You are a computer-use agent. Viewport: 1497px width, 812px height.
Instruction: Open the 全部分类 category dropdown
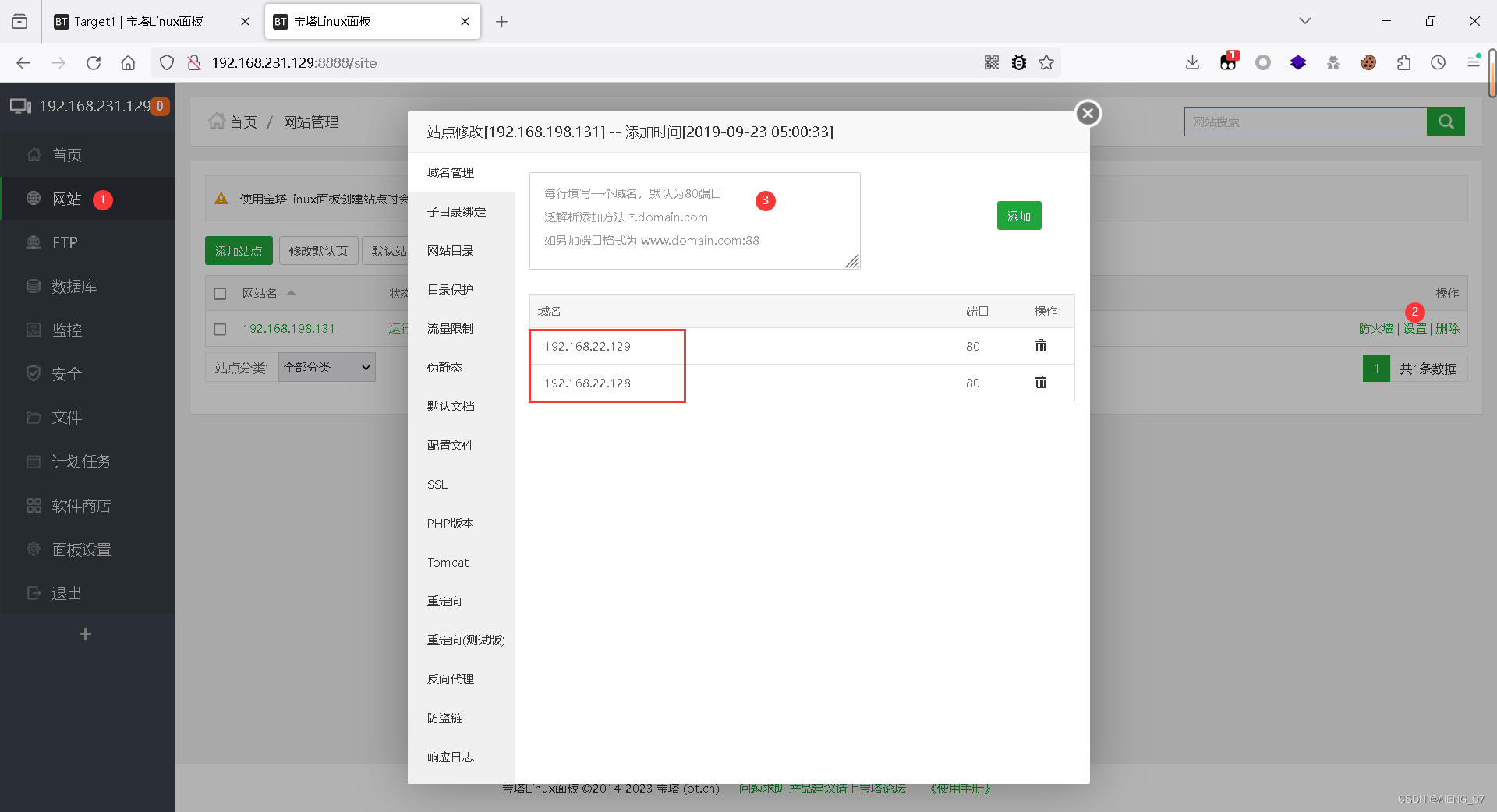(x=327, y=367)
